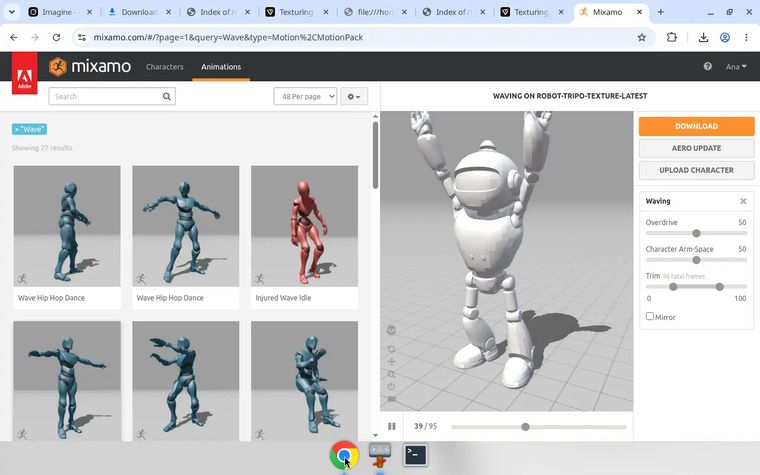Switch to the Download browser tab
This screenshot has height=475, width=760.
138,12
